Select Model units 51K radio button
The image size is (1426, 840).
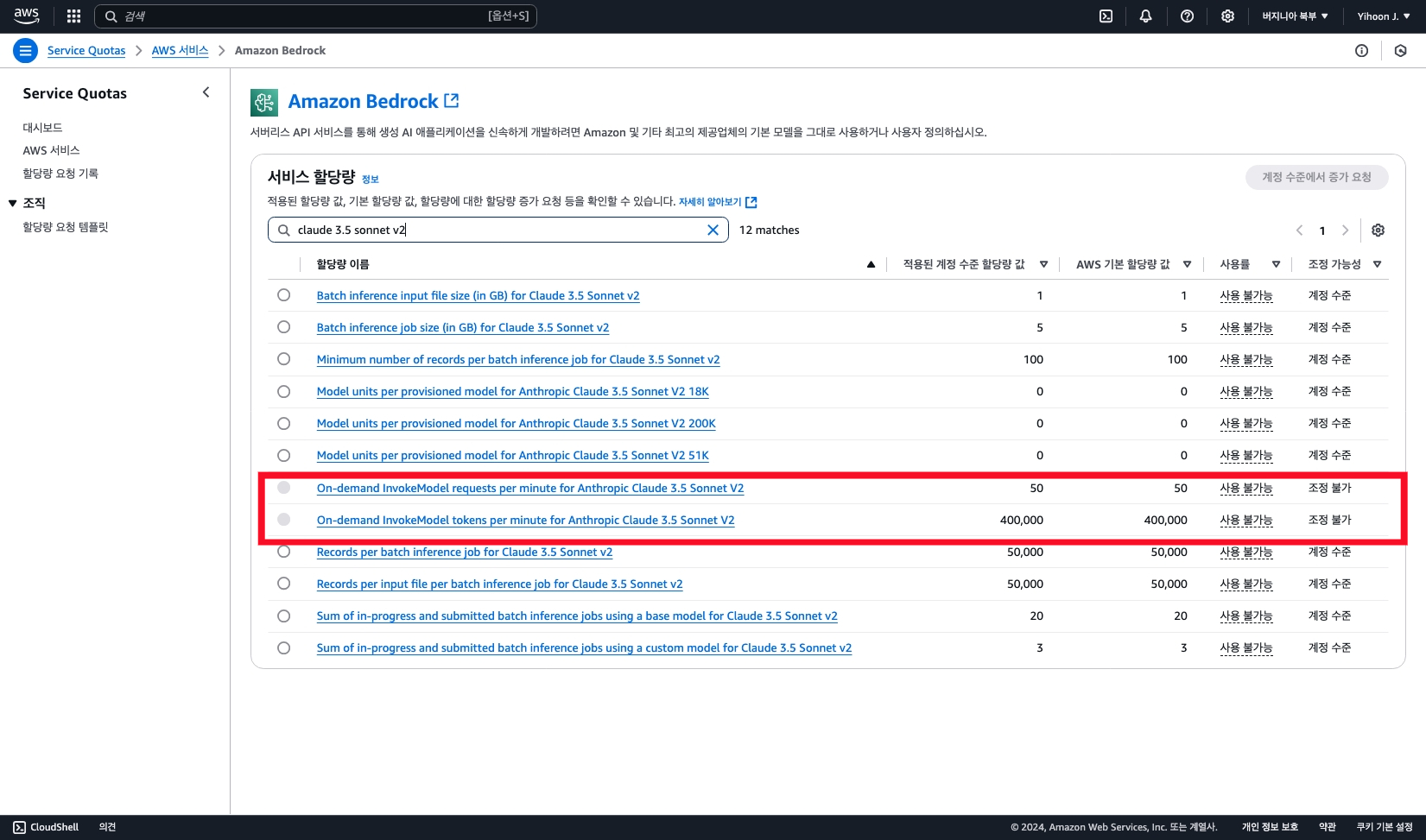(x=283, y=455)
